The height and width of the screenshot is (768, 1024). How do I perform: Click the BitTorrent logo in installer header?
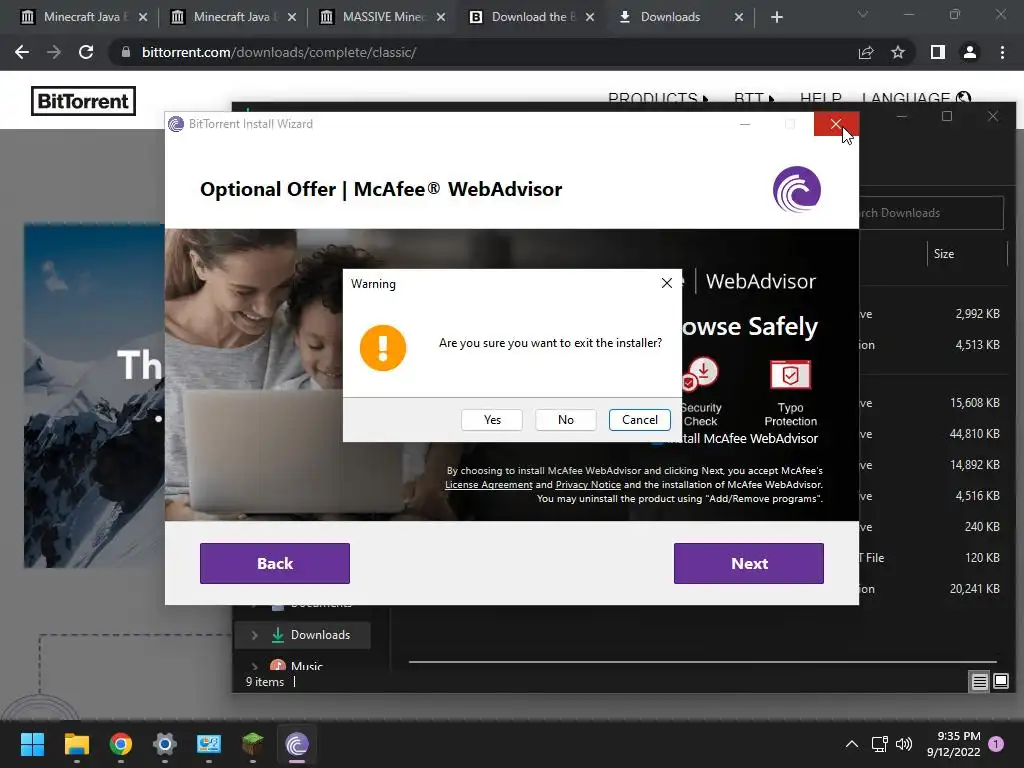point(797,189)
